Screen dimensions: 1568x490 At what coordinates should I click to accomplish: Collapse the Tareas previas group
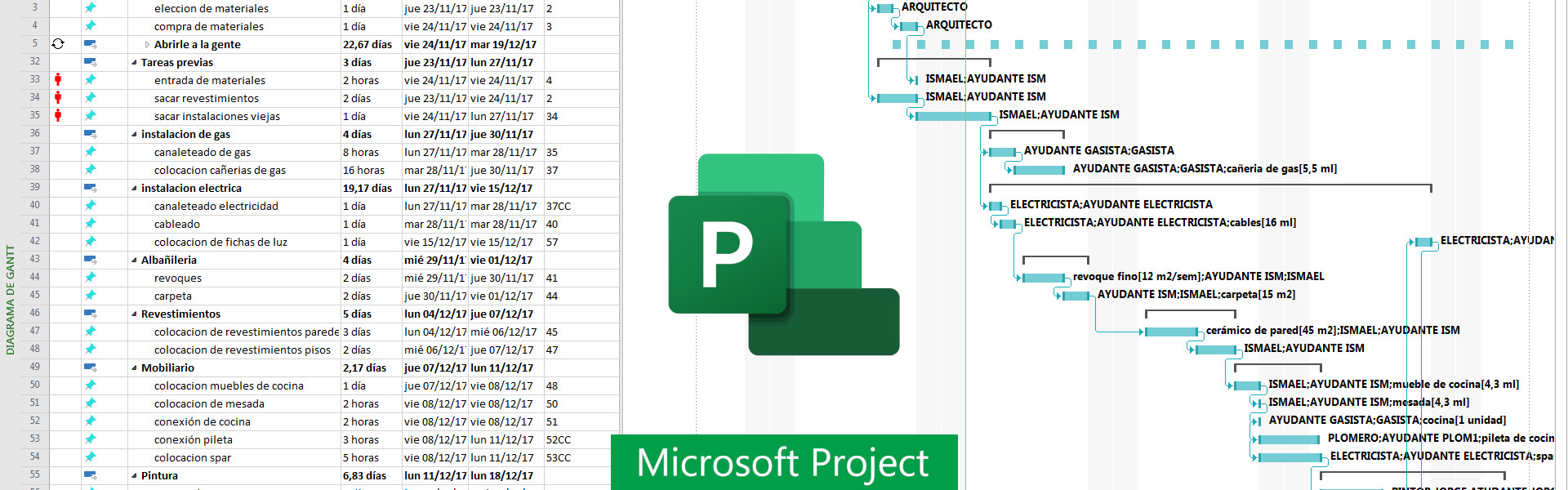pyautogui.click(x=134, y=63)
